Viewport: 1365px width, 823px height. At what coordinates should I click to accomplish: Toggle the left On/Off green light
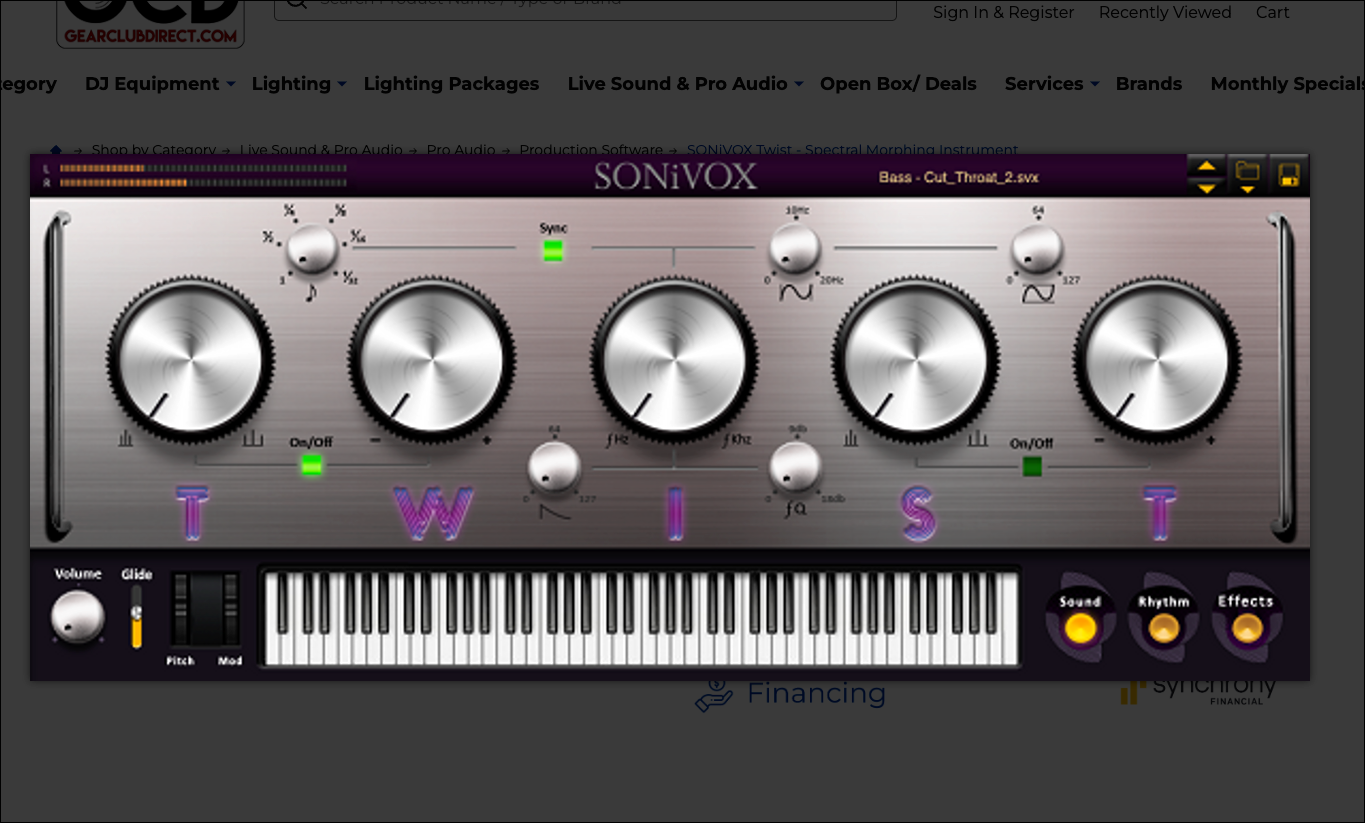click(312, 465)
